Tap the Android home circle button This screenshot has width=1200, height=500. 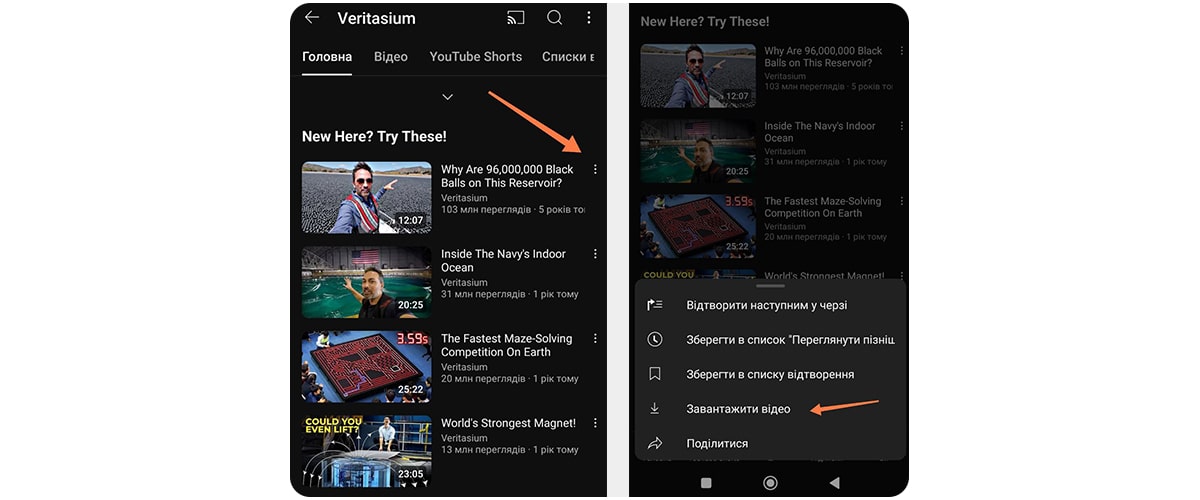click(x=770, y=482)
